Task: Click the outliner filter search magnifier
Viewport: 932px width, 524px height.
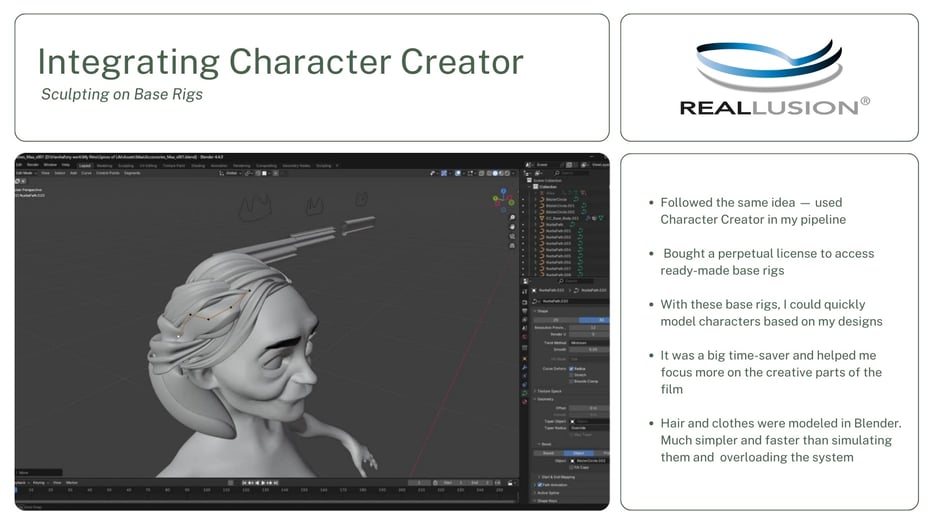Action: pos(557,173)
